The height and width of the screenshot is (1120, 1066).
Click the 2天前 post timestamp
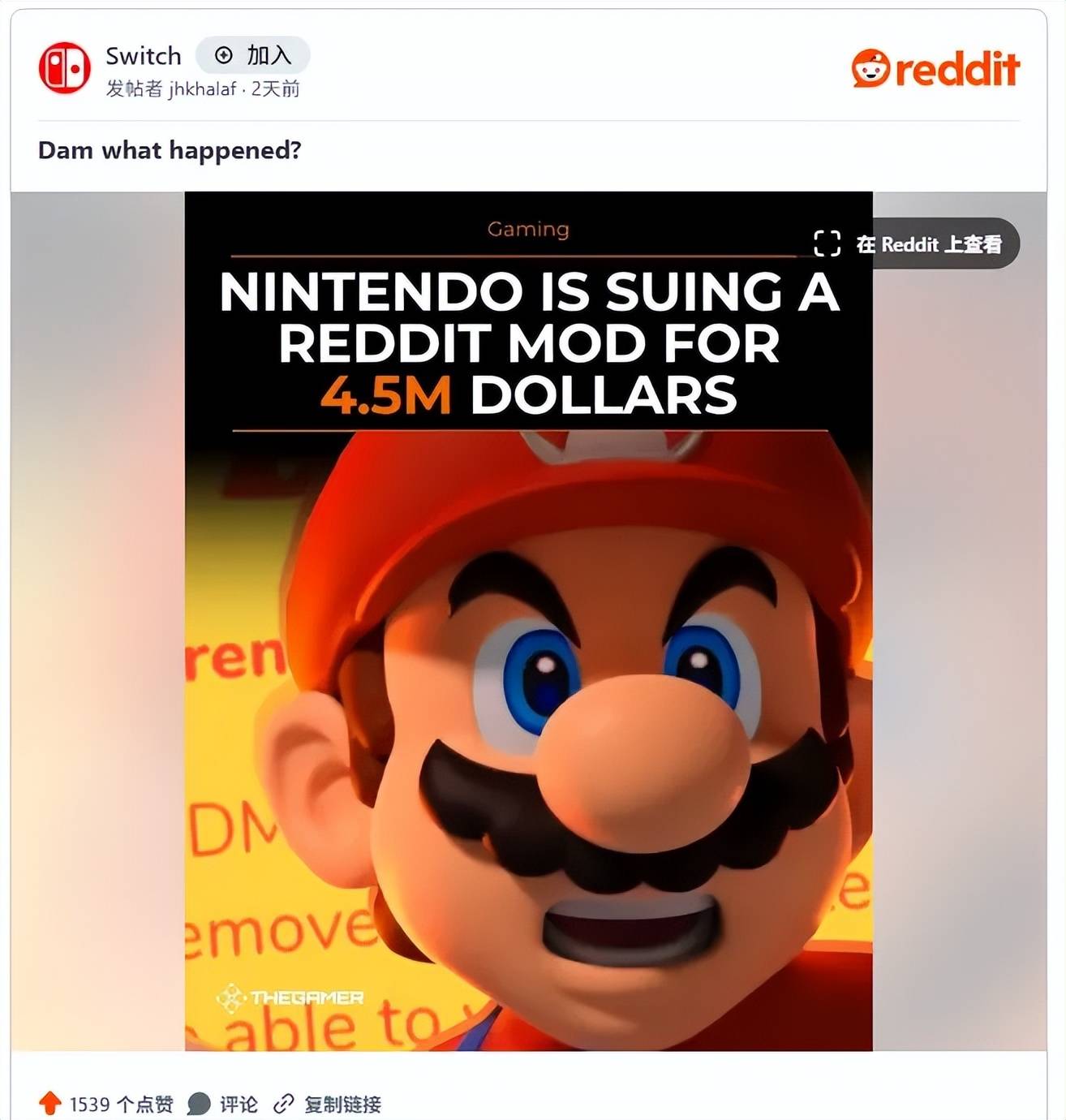[x=275, y=88]
